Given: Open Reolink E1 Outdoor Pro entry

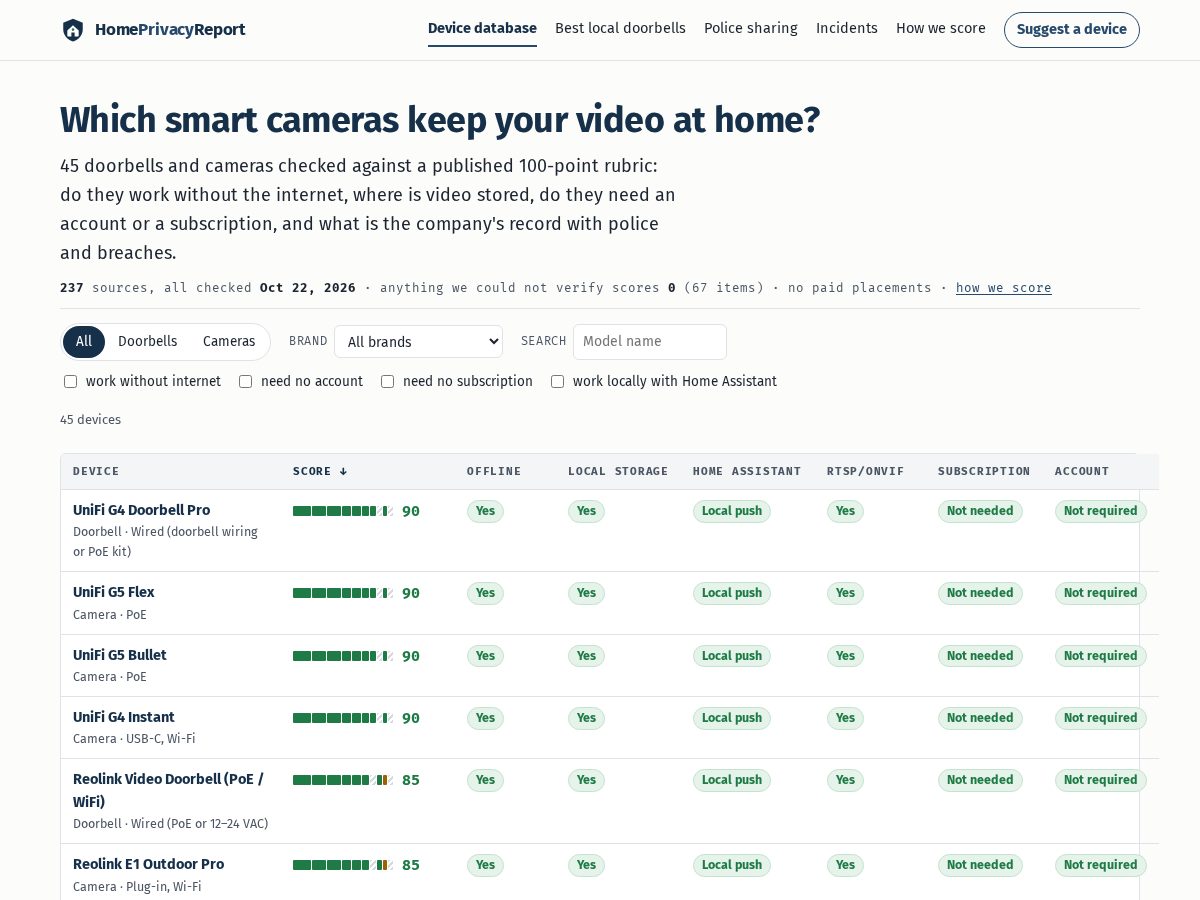Looking at the screenshot, I should coord(148,864).
